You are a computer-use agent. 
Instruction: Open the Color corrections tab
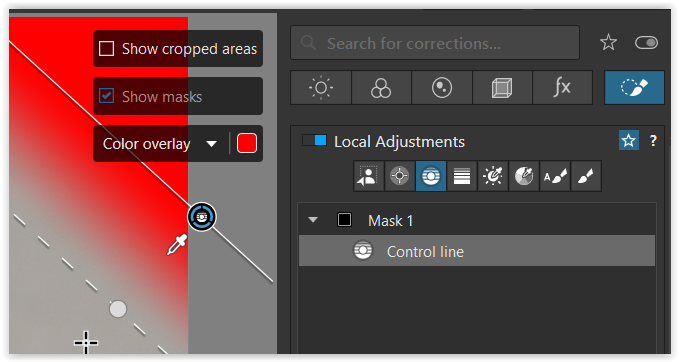point(381,88)
